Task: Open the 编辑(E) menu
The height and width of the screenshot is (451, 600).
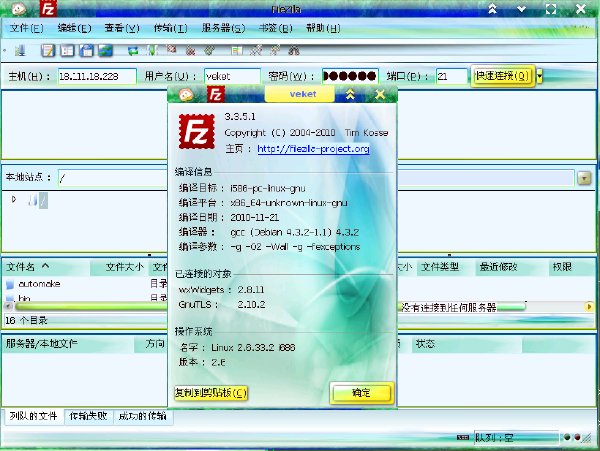Action: pos(75,28)
